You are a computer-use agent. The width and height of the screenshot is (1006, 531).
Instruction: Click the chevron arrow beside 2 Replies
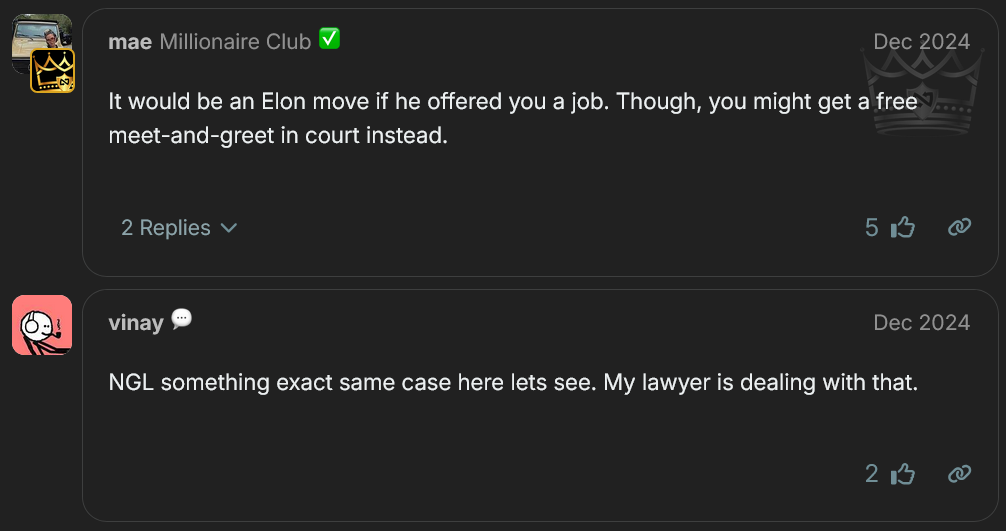click(229, 228)
